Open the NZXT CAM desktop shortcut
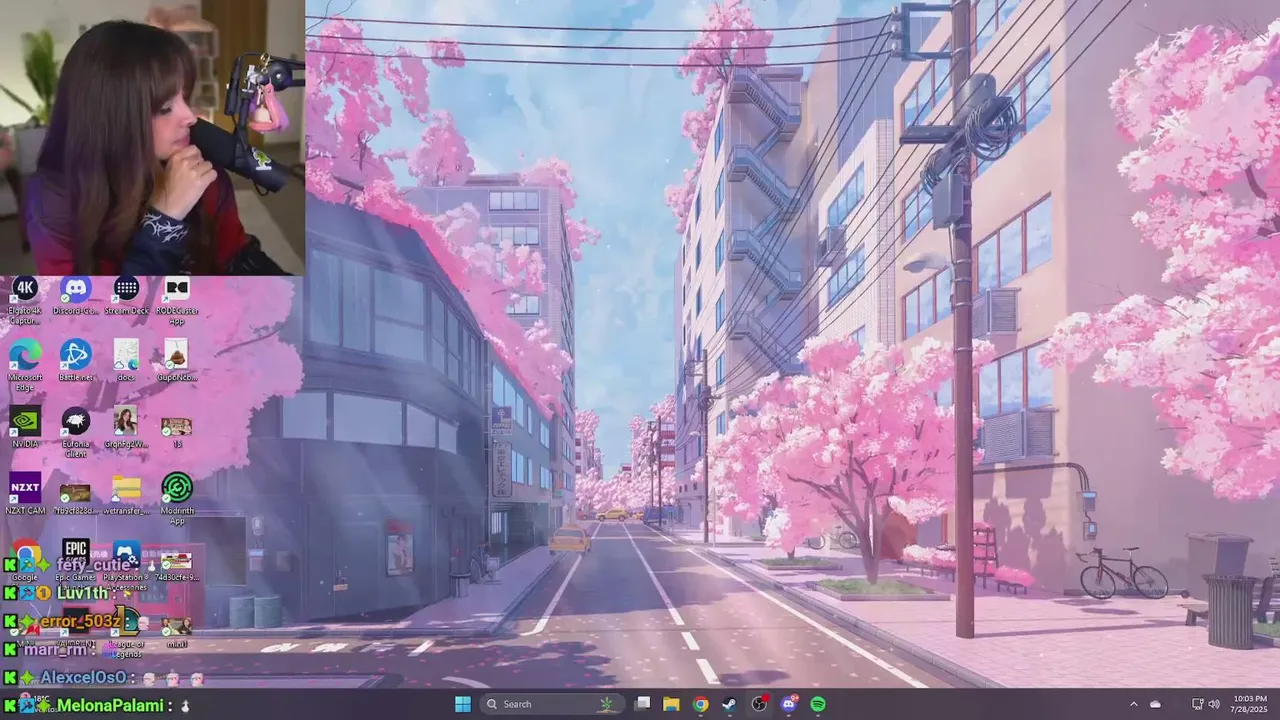This screenshot has height=720, width=1280. pyautogui.click(x=25, y=493)
